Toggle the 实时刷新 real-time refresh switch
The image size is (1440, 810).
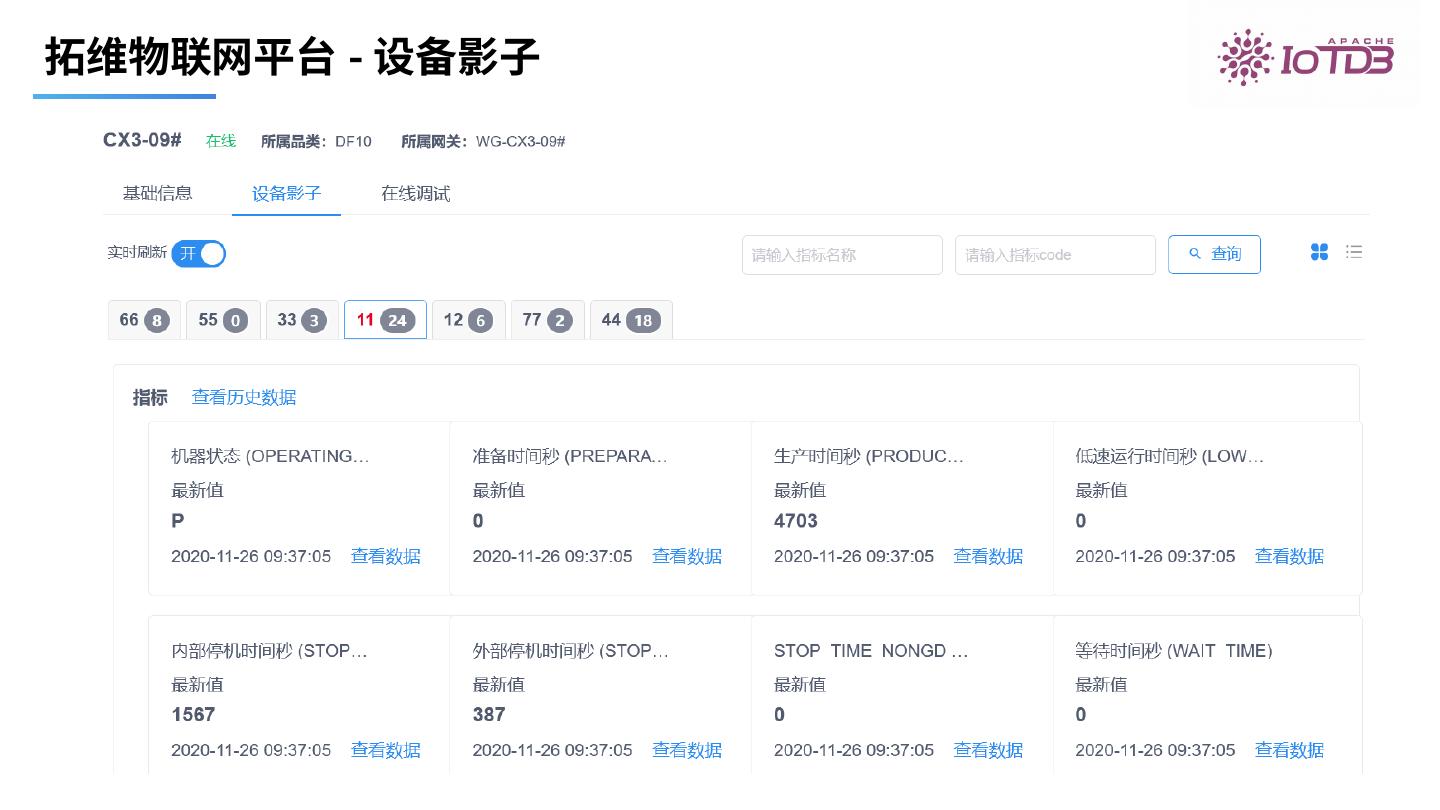(198, 254)
